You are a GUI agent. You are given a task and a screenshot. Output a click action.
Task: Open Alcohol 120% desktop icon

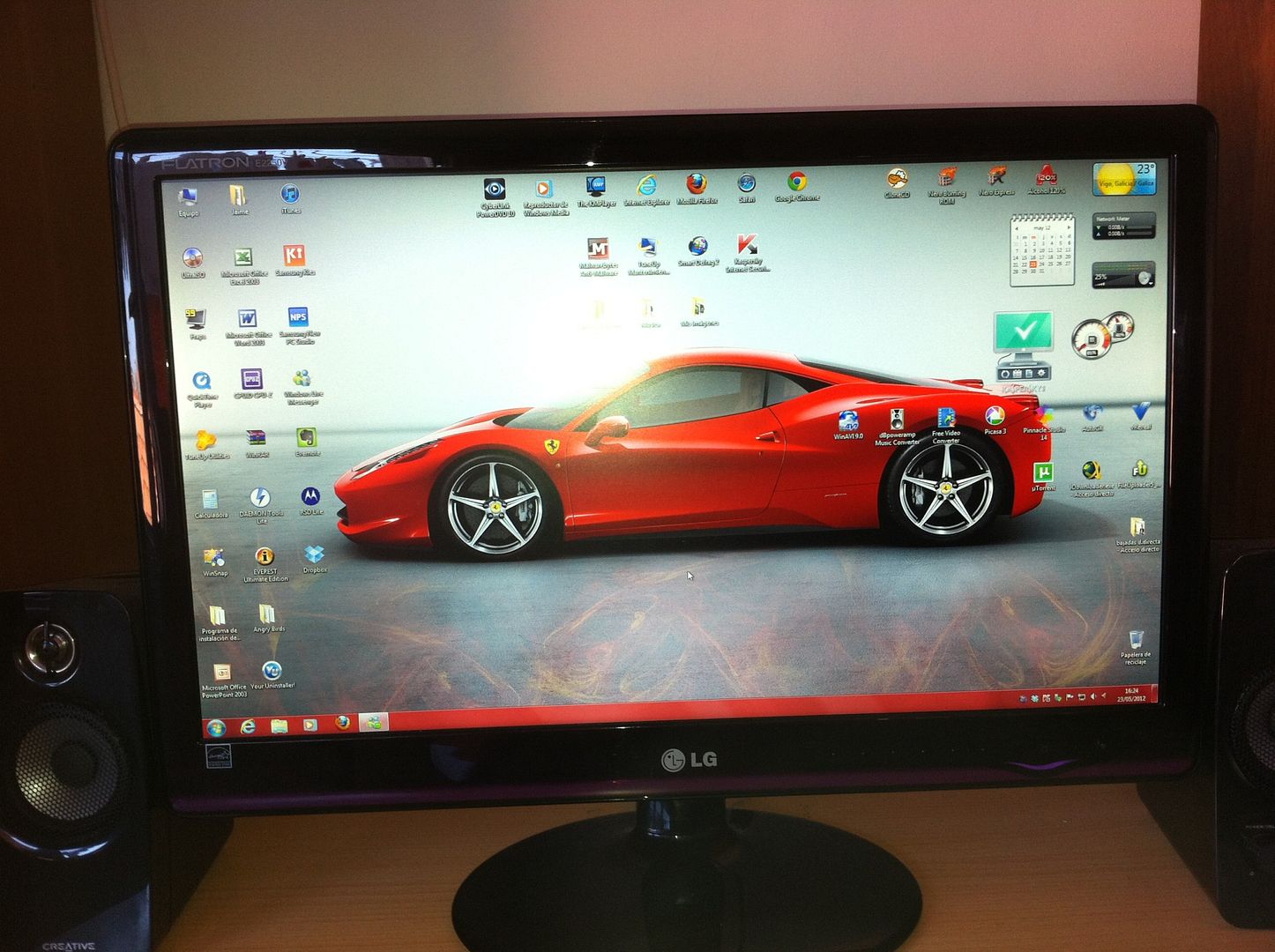(1046, 176)
